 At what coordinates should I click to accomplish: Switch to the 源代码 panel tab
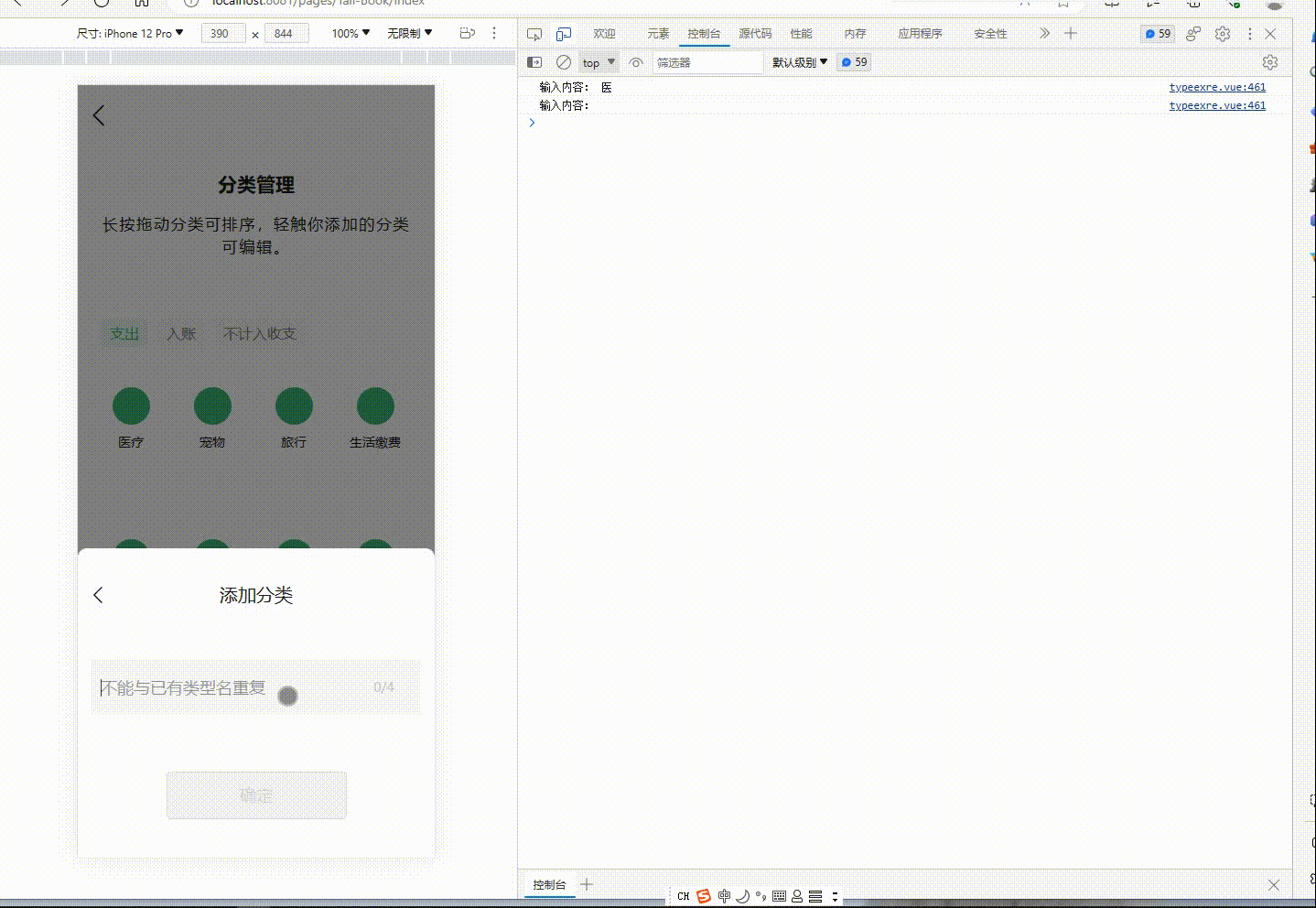[x=754, y=34]
